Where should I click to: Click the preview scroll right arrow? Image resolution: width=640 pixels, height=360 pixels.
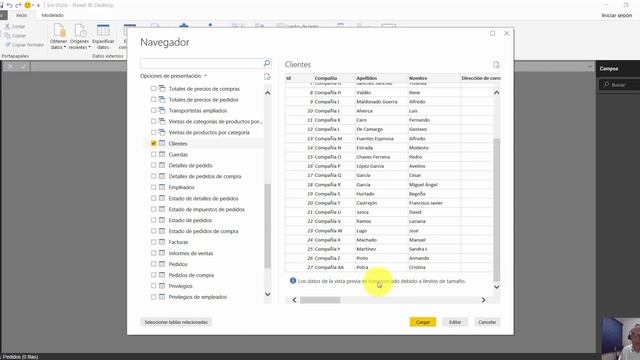click(483, 300)
